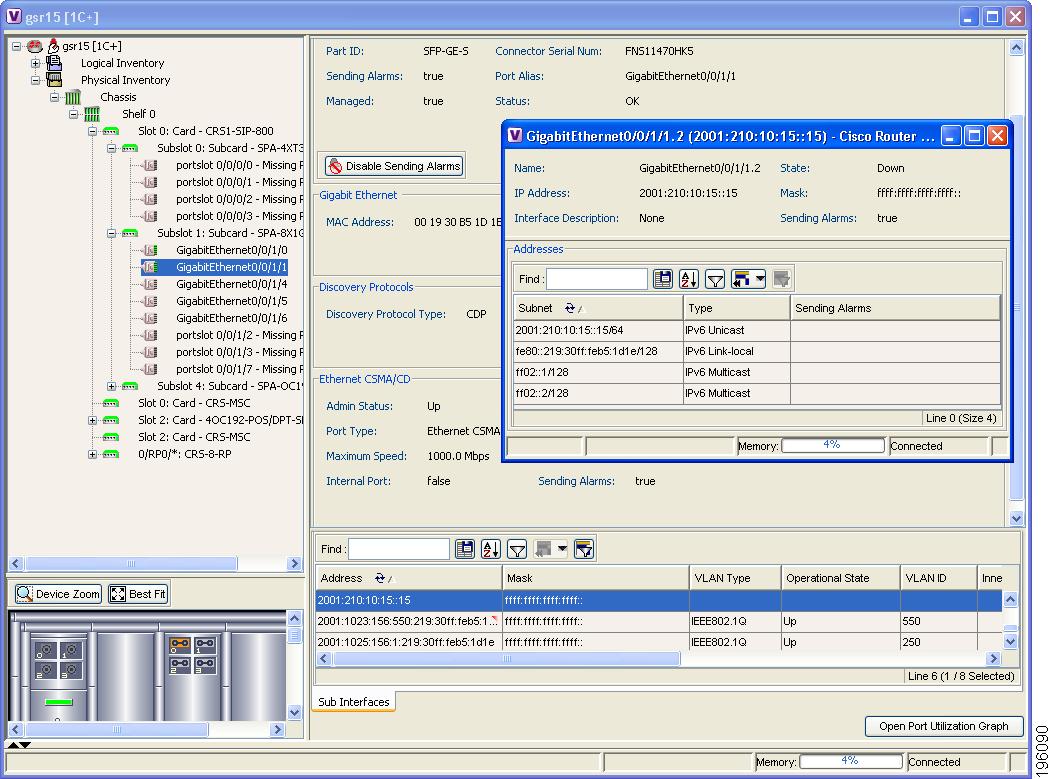Expand Subslot 4: Subcard SPA-OC1
The image size is (1053, 779).
coord(111,386)
